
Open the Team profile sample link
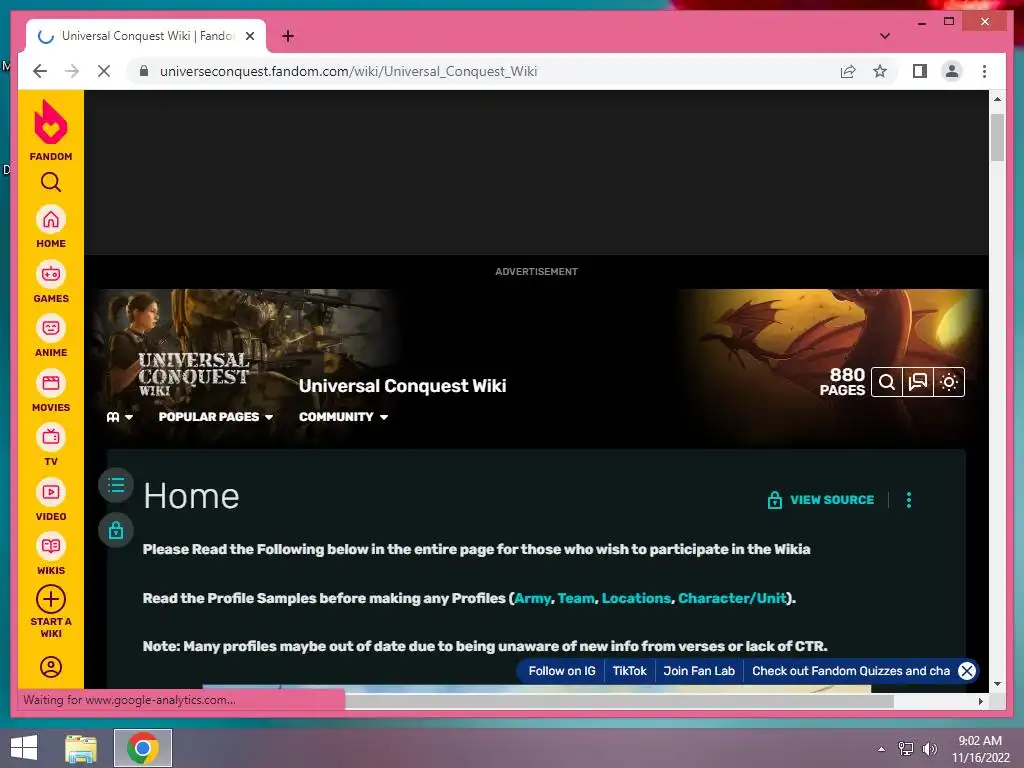tap(576, 598)
